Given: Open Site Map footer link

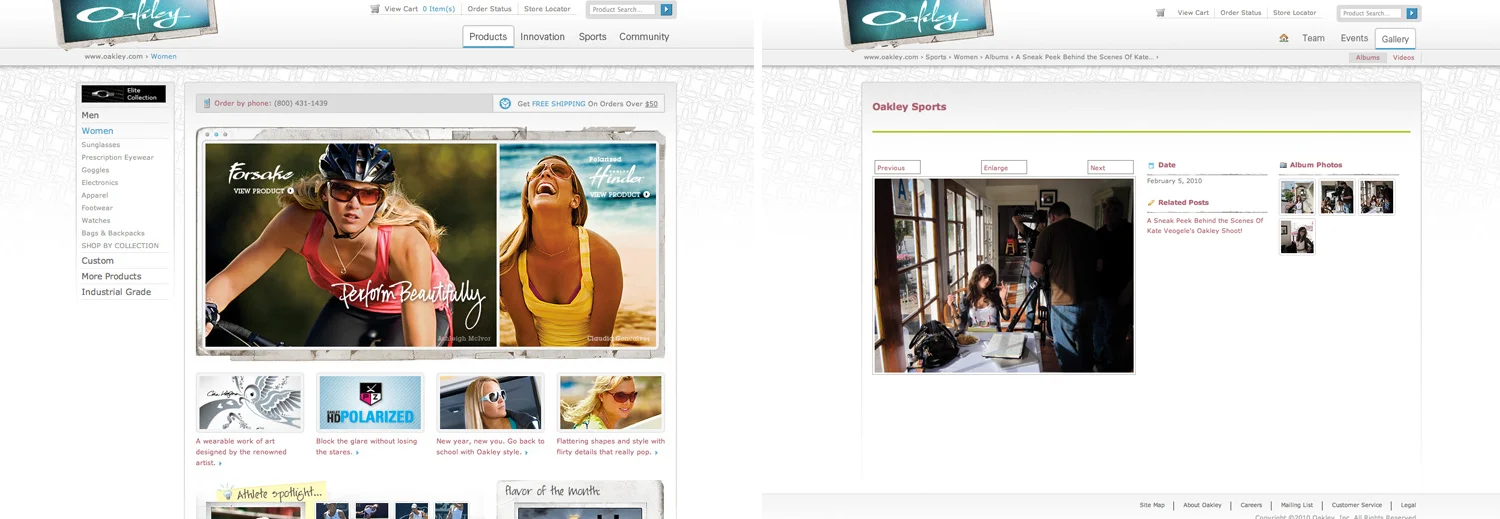Looking at the screenshot, I should pos(1152,505).
